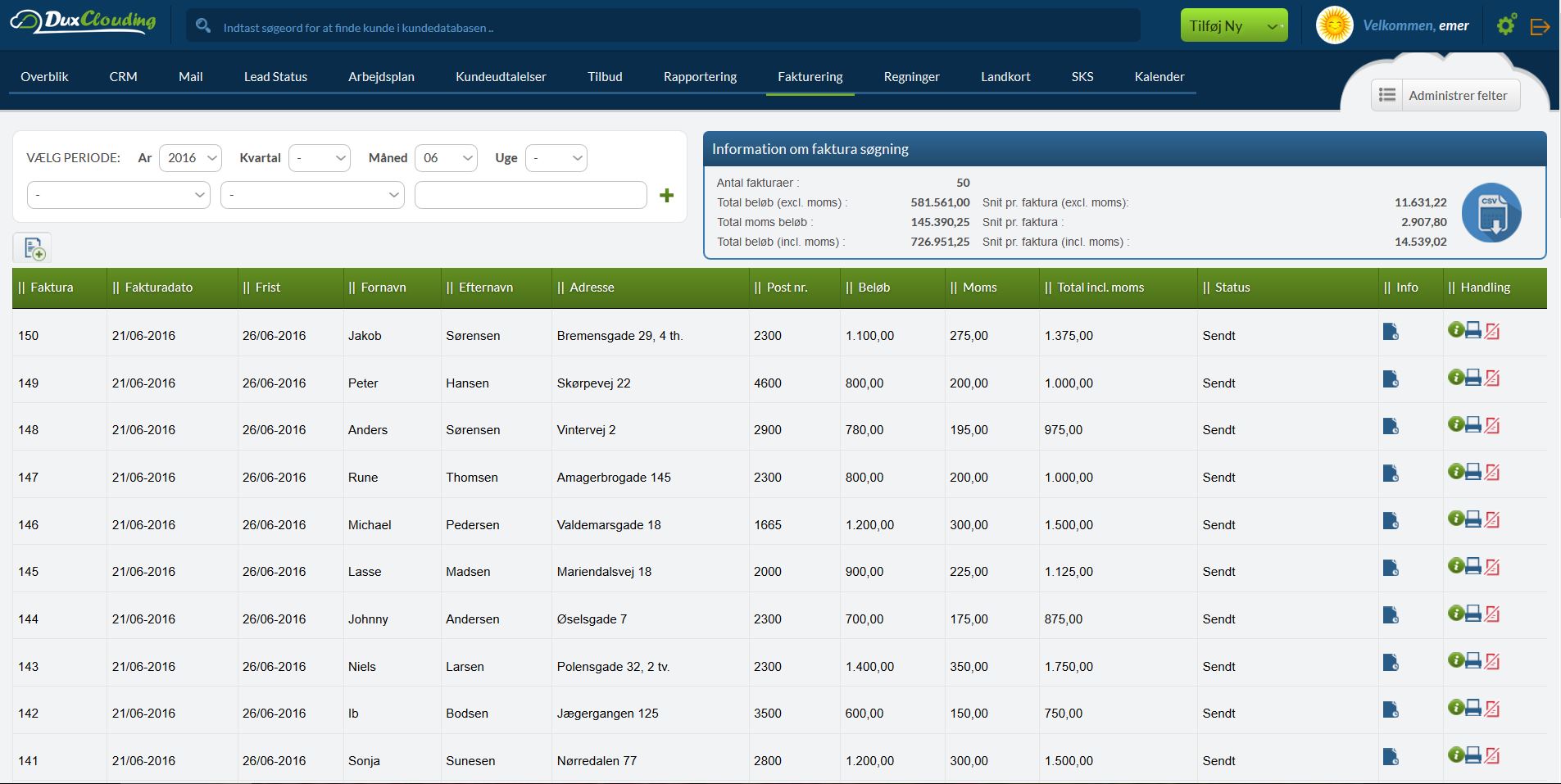Click green info icon for invoice 150
Image resolution: width=1561 pixels, height=784 pixels.
[x=1455, y=329]
